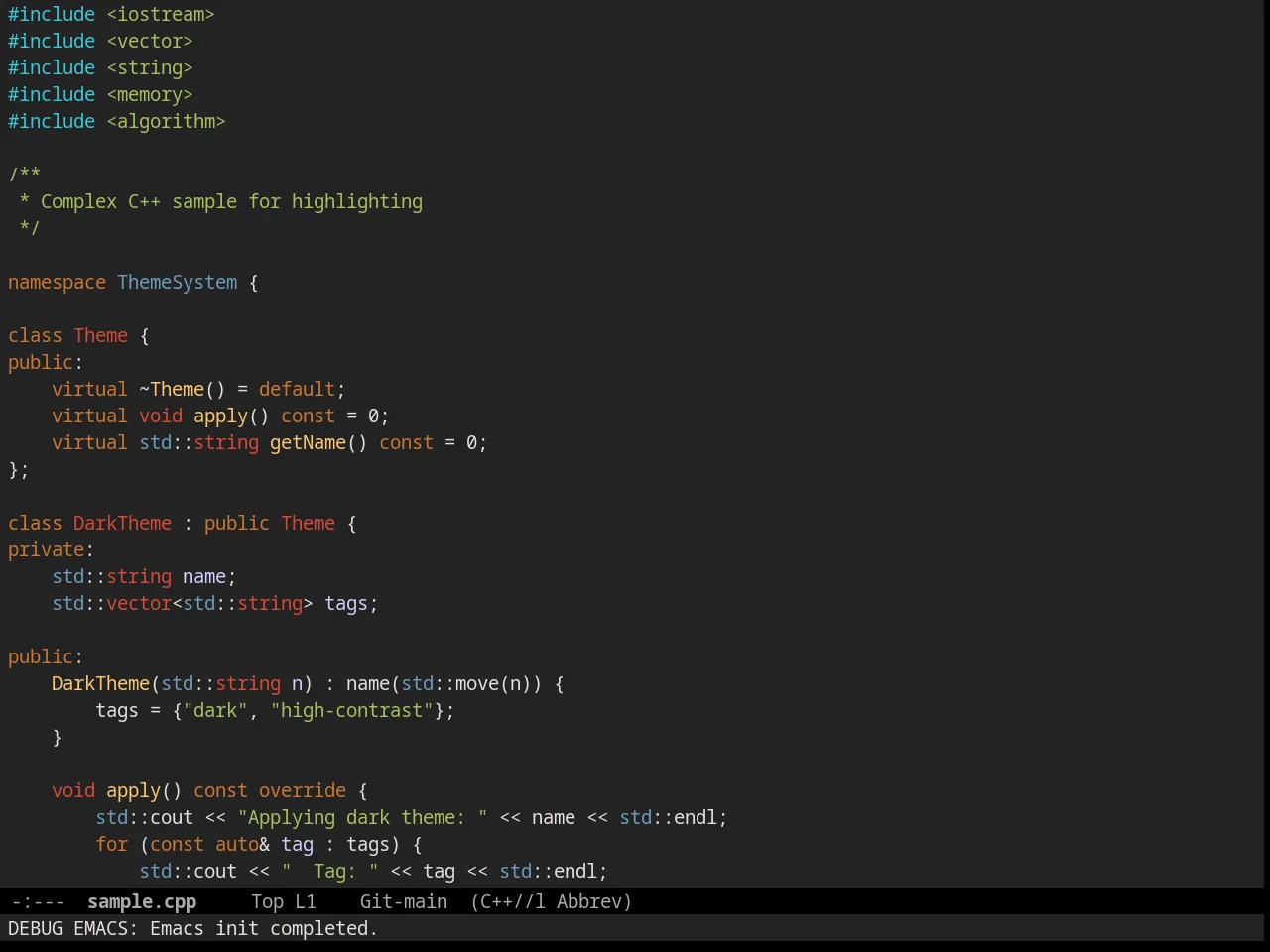Click the closing '};' of class Theme

tap(19, 469)
